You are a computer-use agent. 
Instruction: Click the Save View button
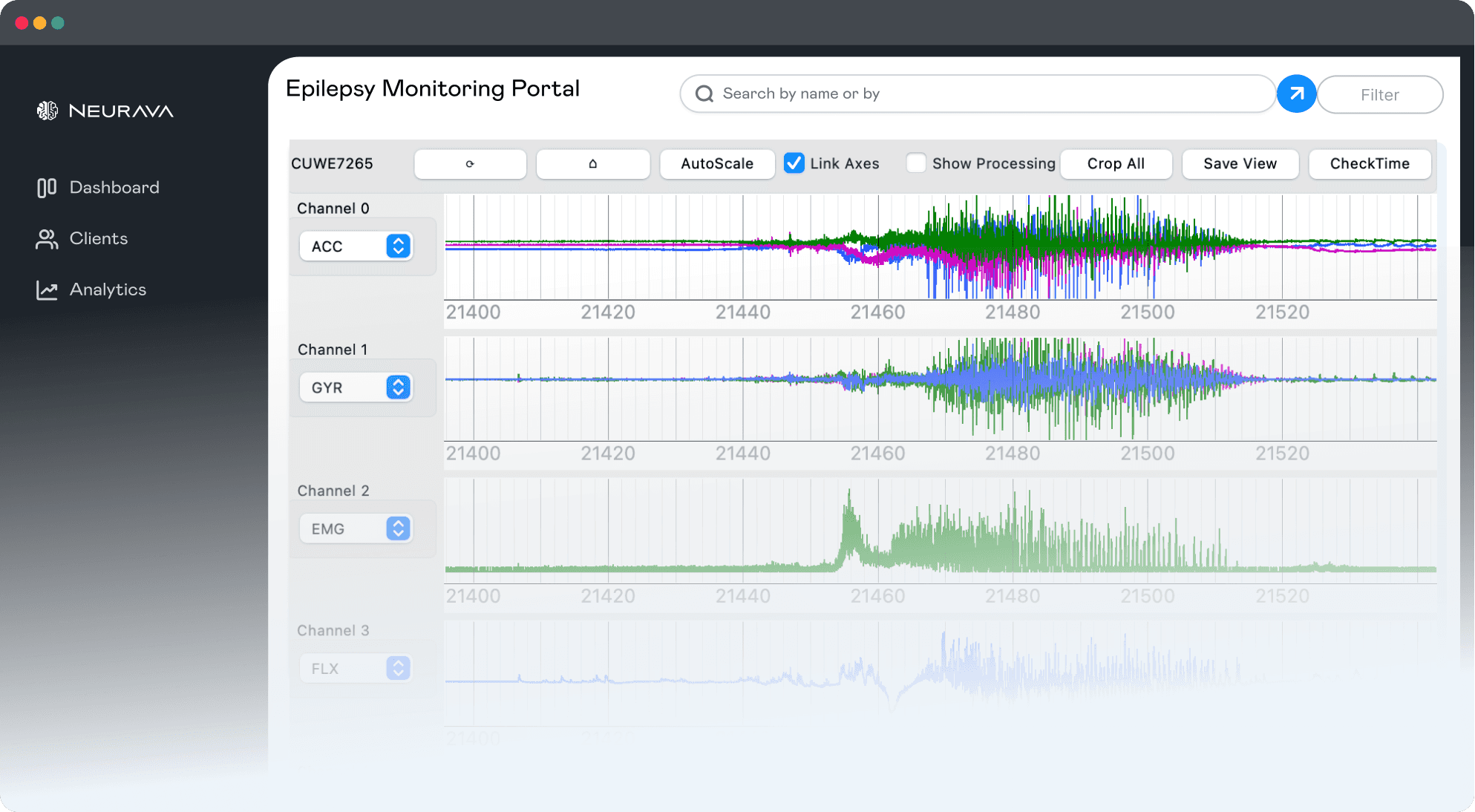tap(1240, 164)
